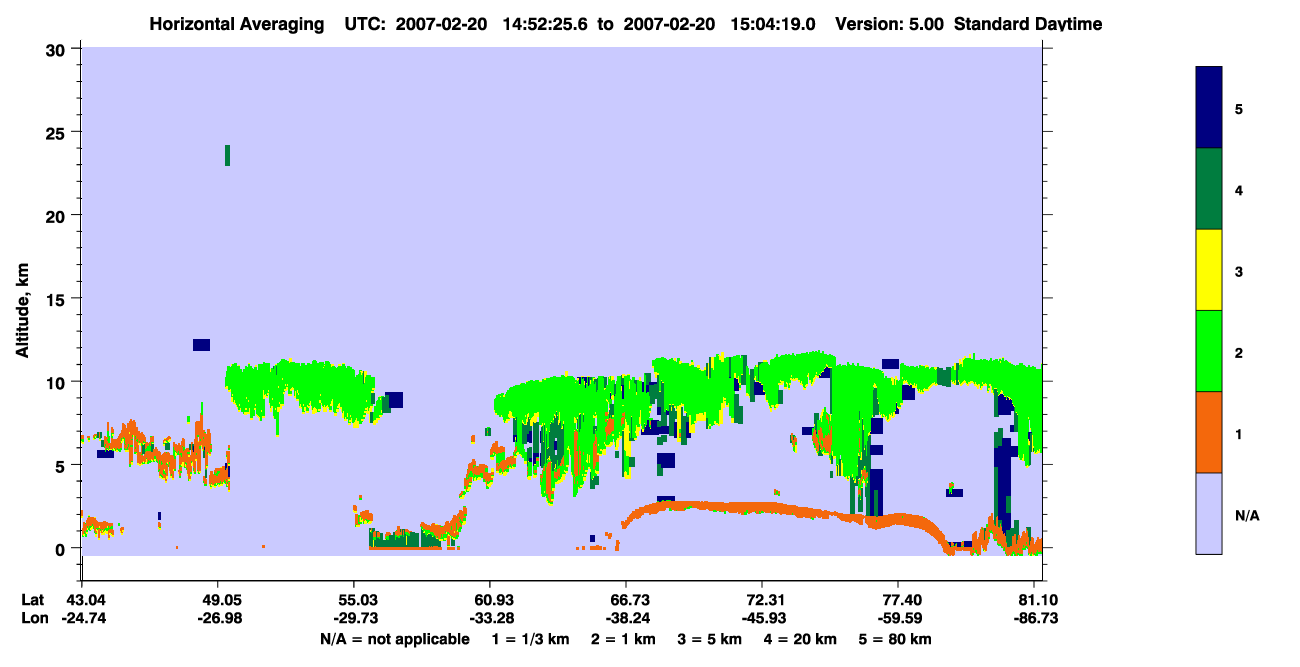Click the yellow swatch labeled 3
The height and width of the screenshot is (667, 1300).
[1209, 270]
